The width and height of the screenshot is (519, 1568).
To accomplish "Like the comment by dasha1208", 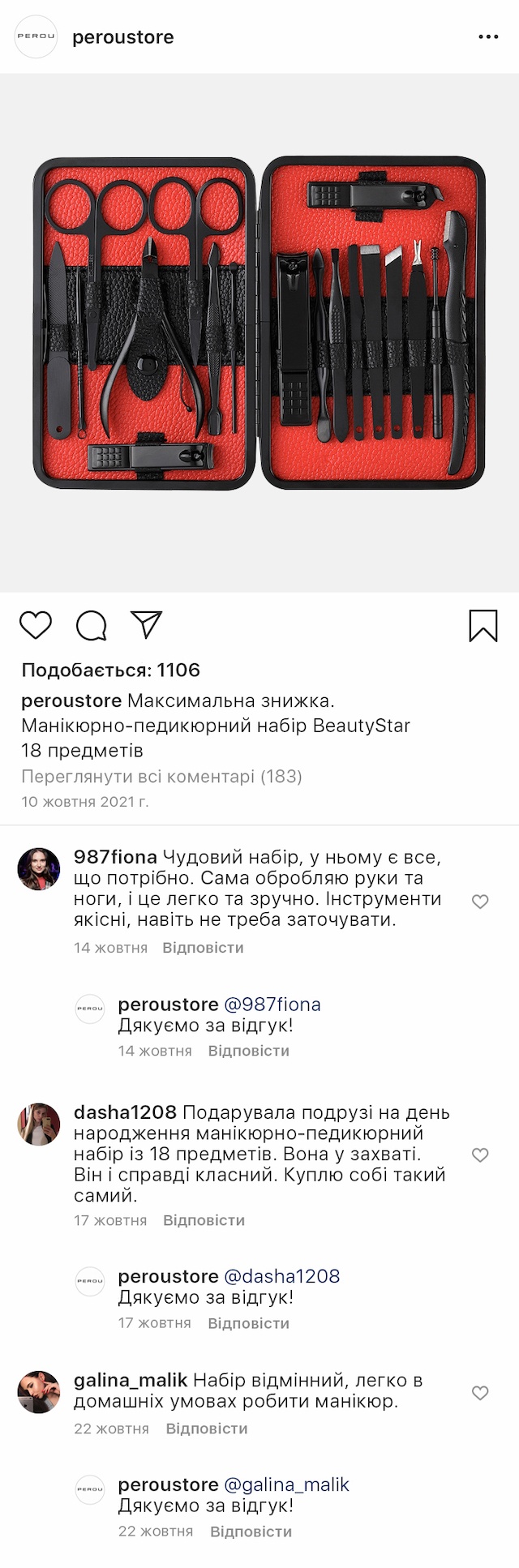I will click(480, 1155).
